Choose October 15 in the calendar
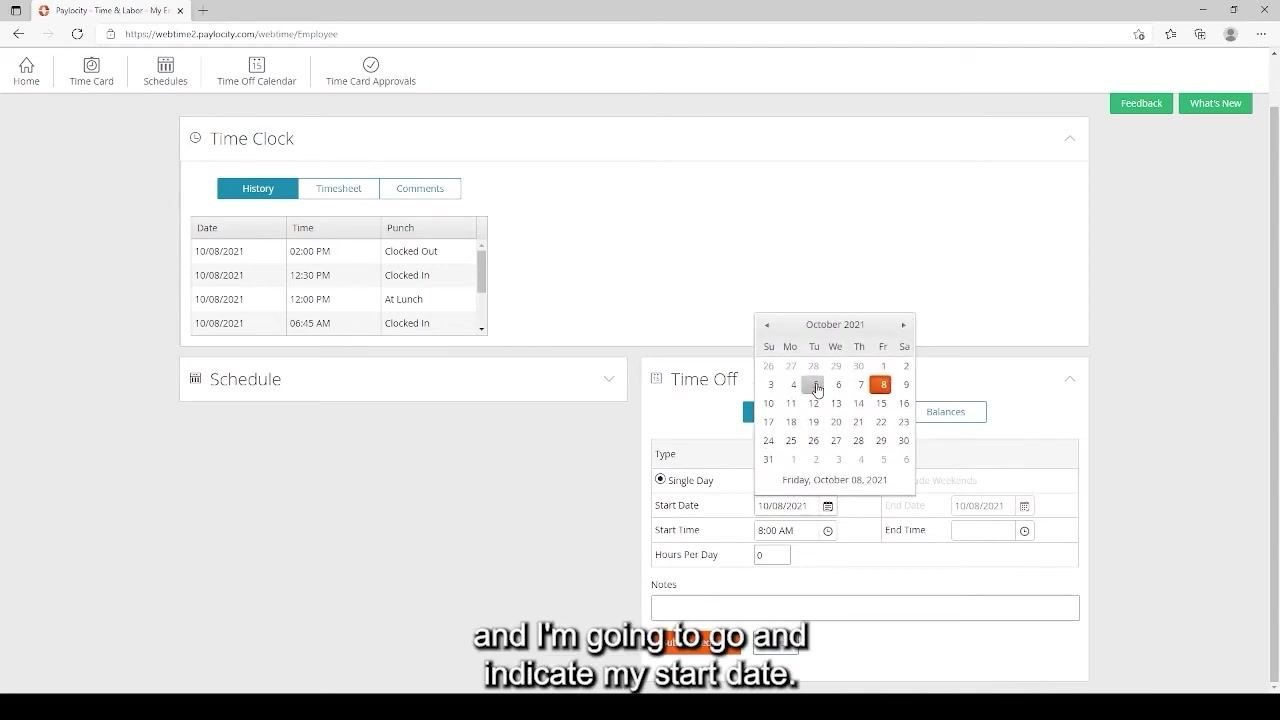 coord(881,404)
